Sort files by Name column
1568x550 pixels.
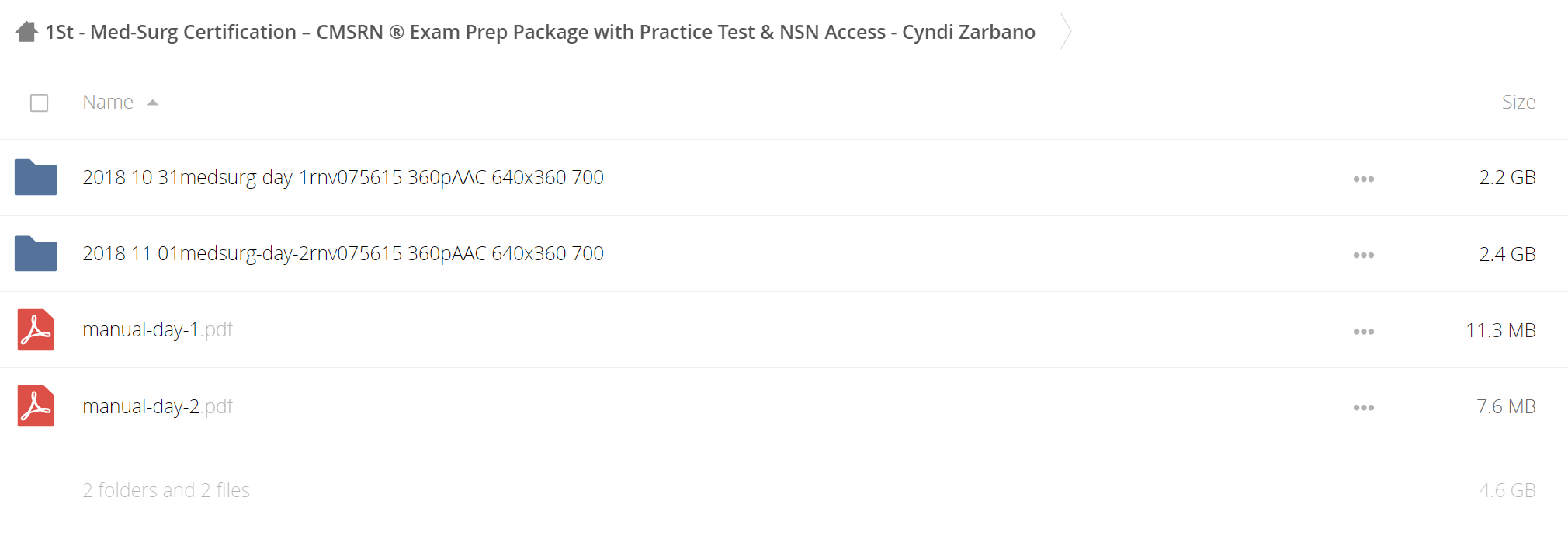108,102
